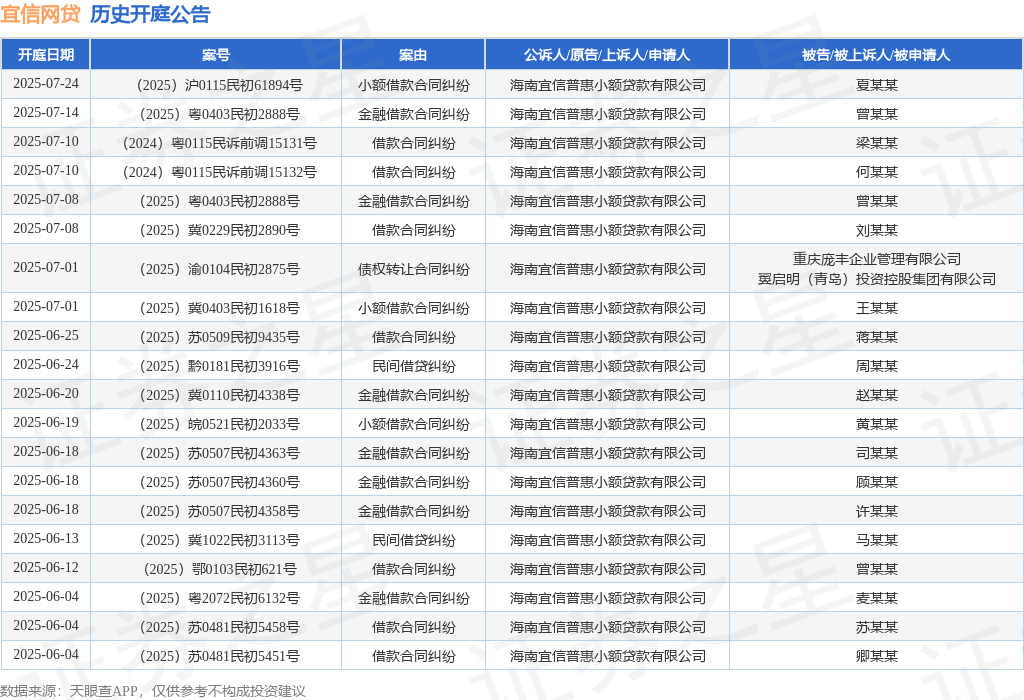
Task: Click the 数据来源 天眼查APP footer note
Action: click(x=152, y=691)
